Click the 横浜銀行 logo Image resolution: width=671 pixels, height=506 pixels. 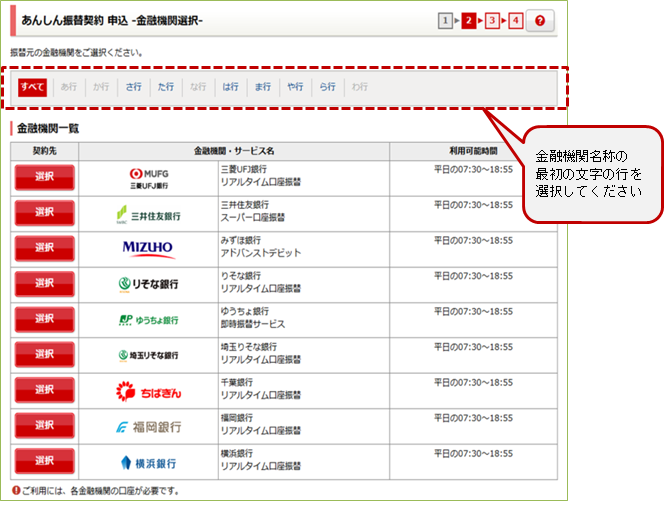[148, 463]
